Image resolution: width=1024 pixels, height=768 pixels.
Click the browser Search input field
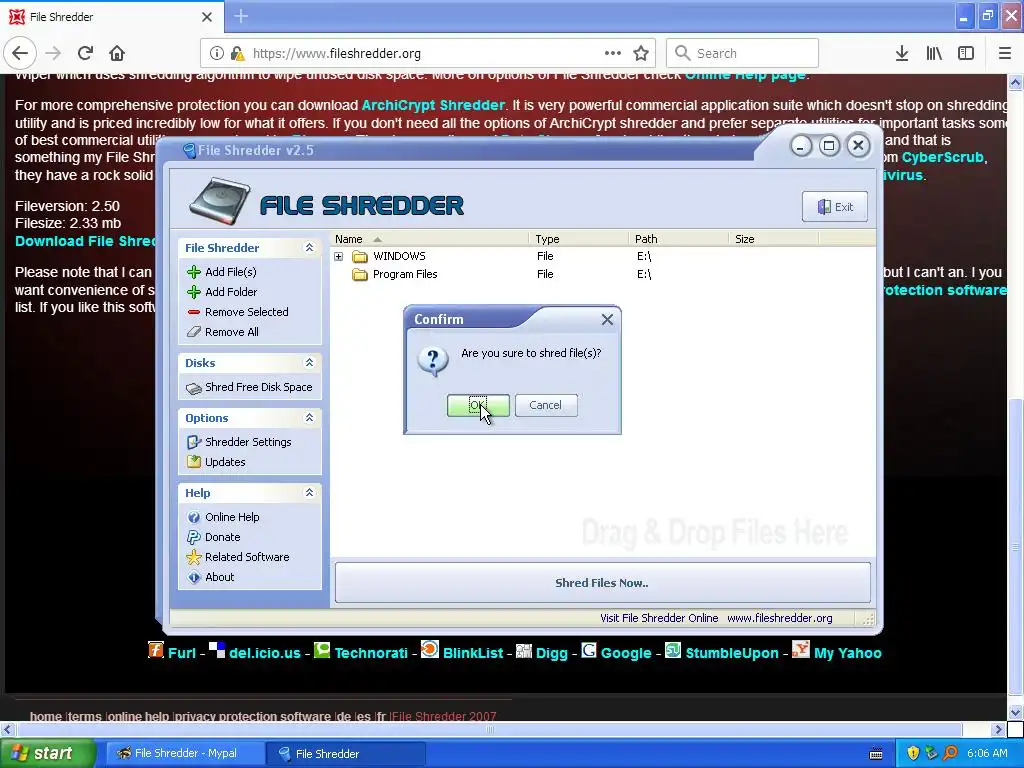(x=743, y=54)
